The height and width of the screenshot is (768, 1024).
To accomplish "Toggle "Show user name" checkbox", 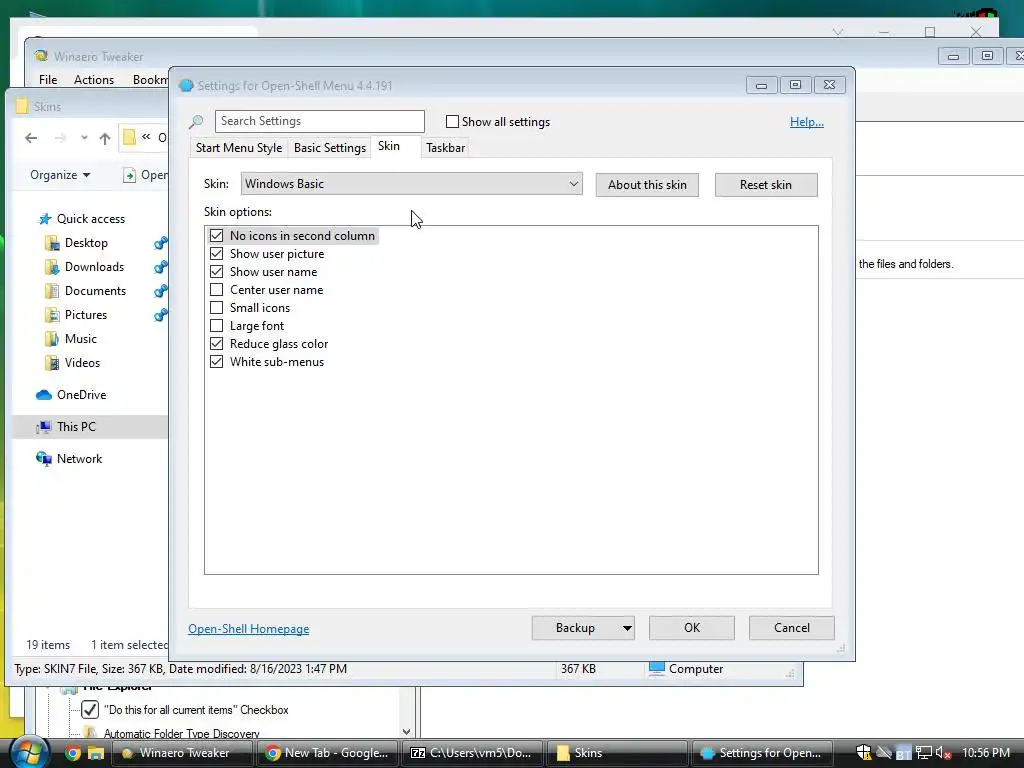I will pos(216,272).
